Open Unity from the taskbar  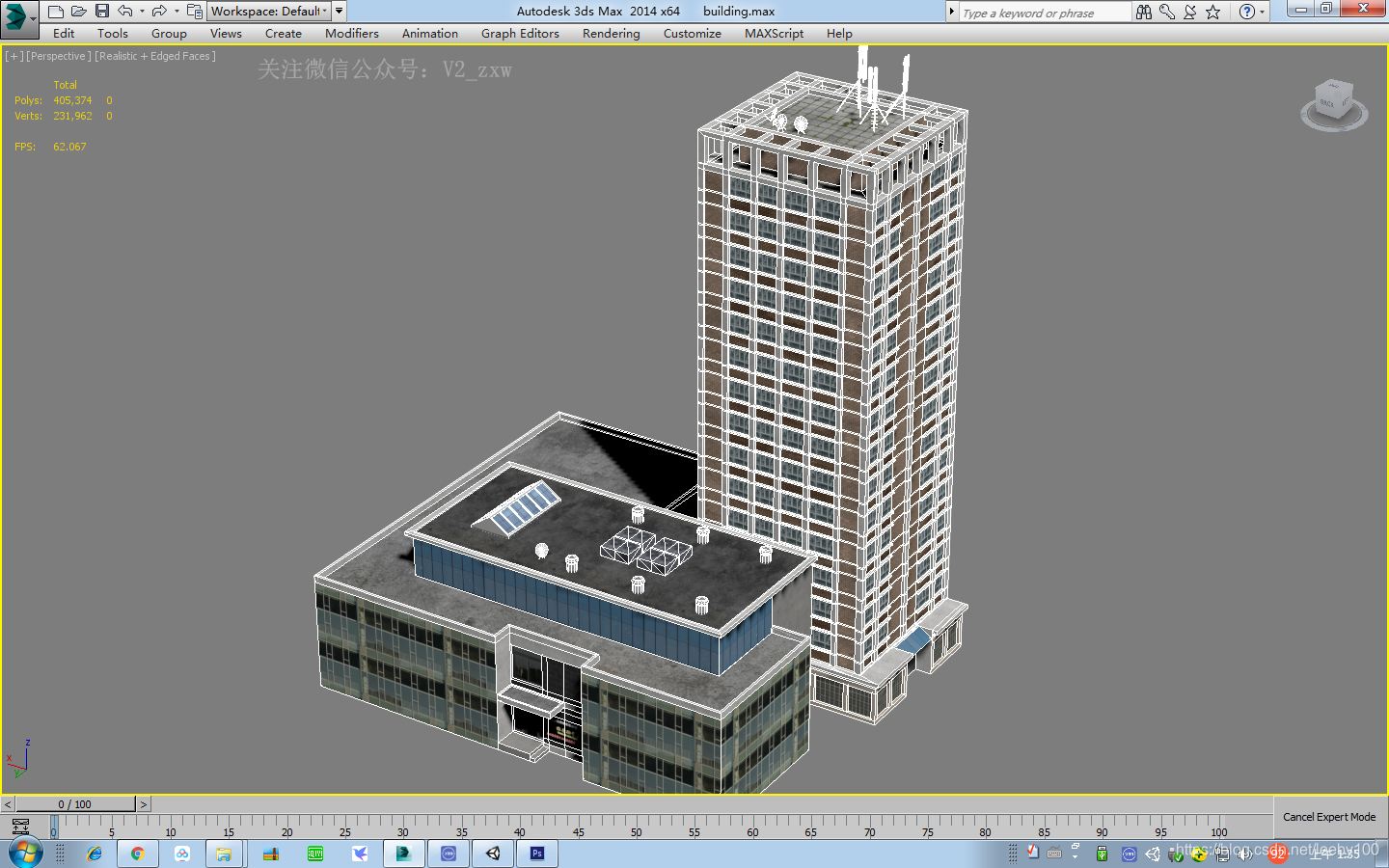coord(493,854)
